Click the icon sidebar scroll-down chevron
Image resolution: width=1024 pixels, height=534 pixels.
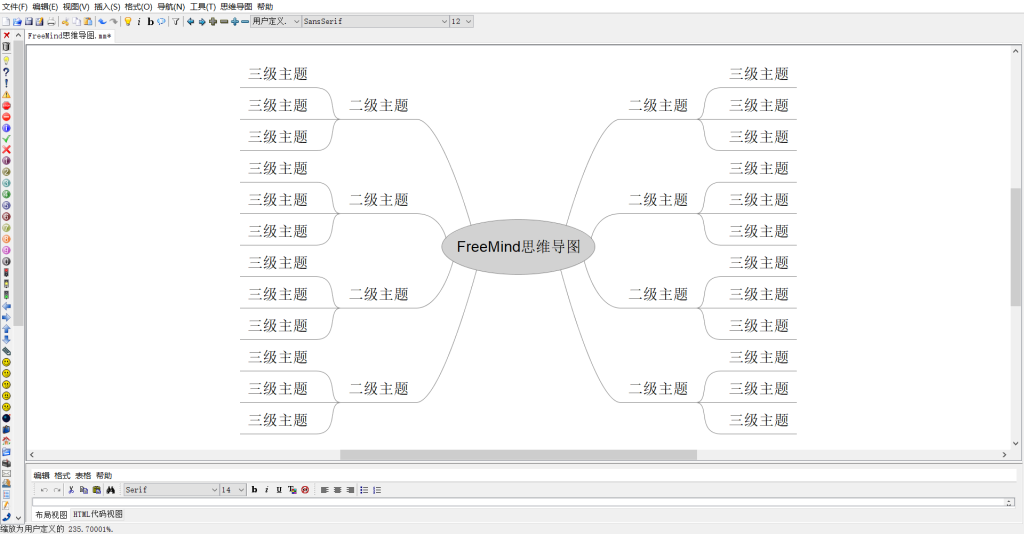pos(18,517)
